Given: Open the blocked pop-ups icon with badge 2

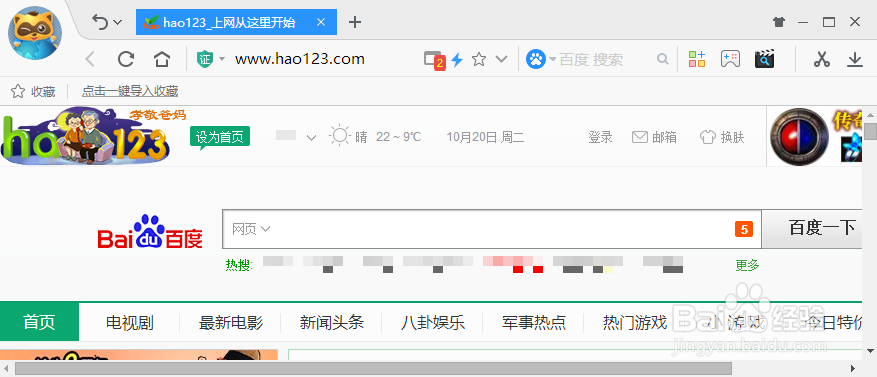Looking at the screenshot, I should (x=434, y=59).
